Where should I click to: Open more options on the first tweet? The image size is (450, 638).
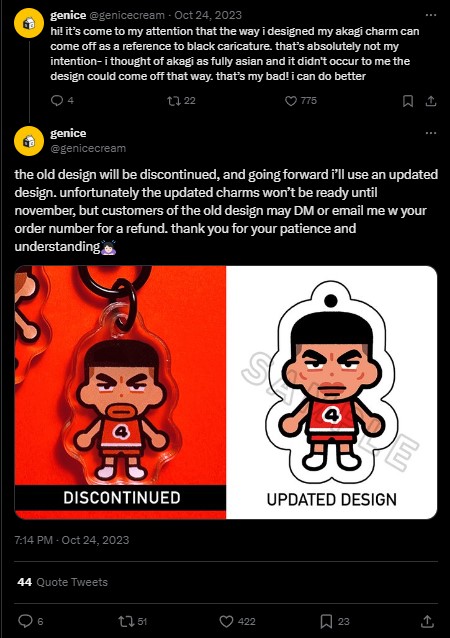[430, 15]
